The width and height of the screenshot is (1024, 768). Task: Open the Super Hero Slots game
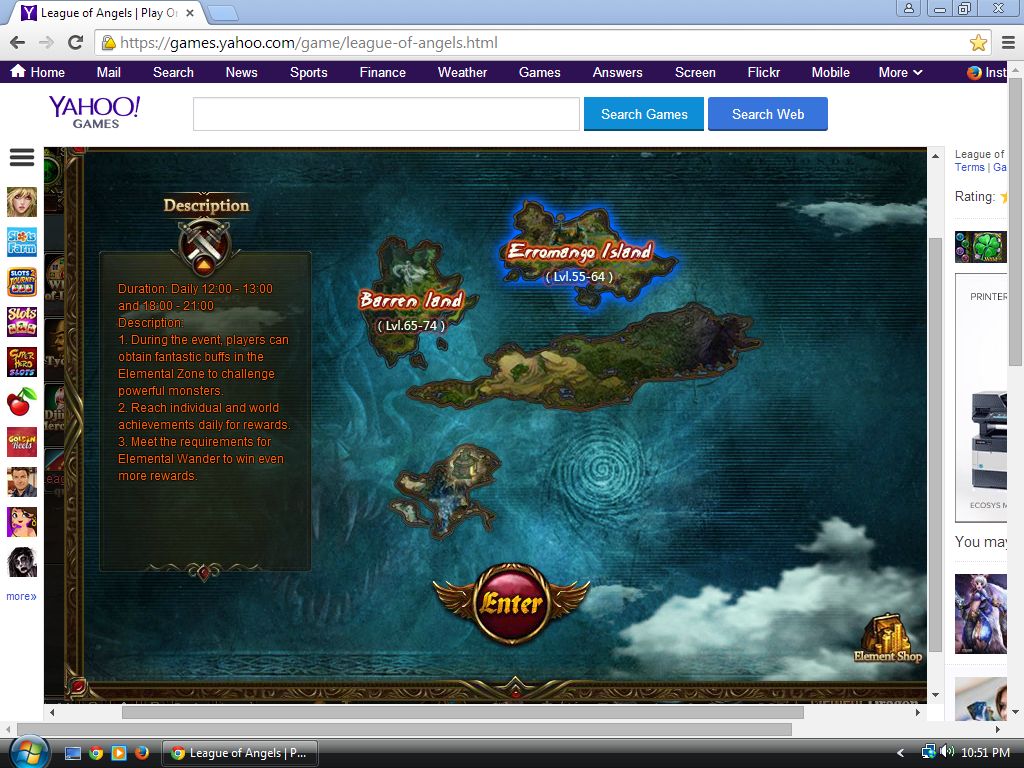(x=22, y=362)
